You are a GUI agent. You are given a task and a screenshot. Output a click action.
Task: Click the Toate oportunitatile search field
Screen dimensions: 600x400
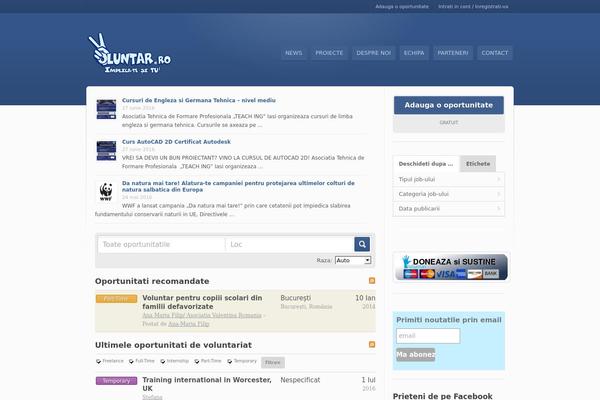[x=161, y=244]
